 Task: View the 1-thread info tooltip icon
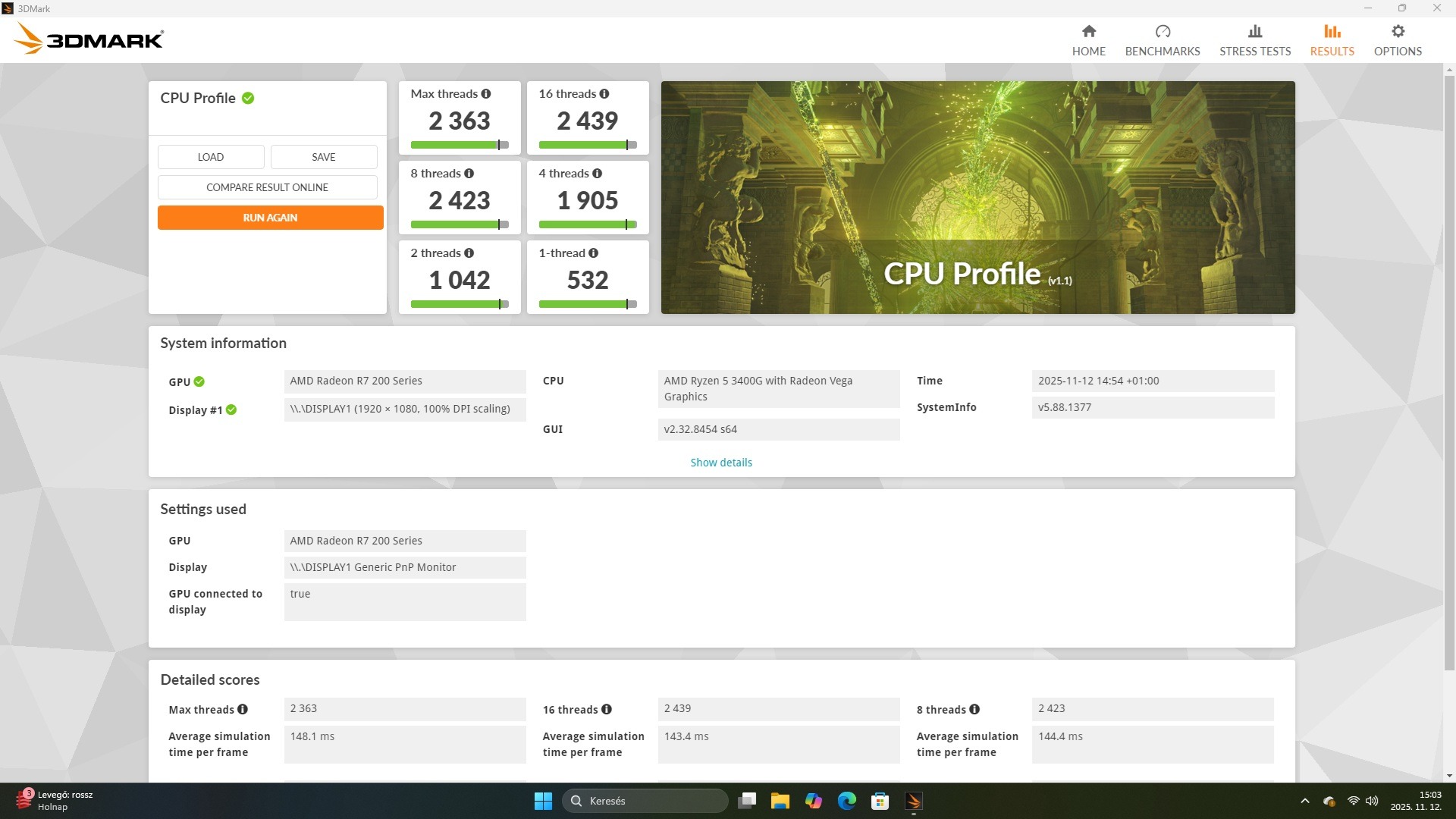pos(592,253)
